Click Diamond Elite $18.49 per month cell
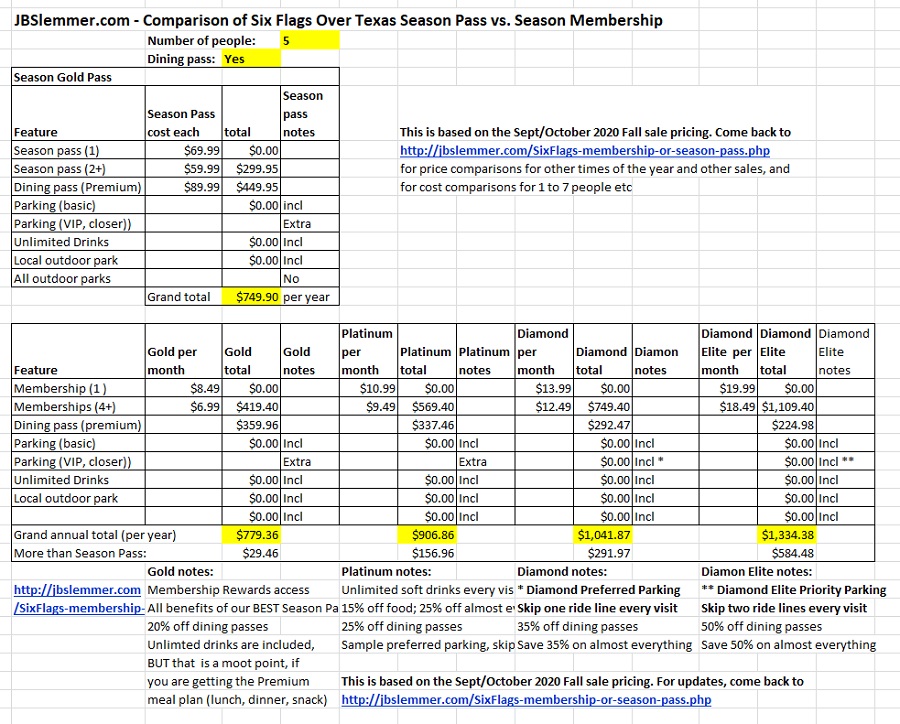Image resolution: width=900 pixels, height=724 pixels. pyautogui.click(x=728, y=407)
